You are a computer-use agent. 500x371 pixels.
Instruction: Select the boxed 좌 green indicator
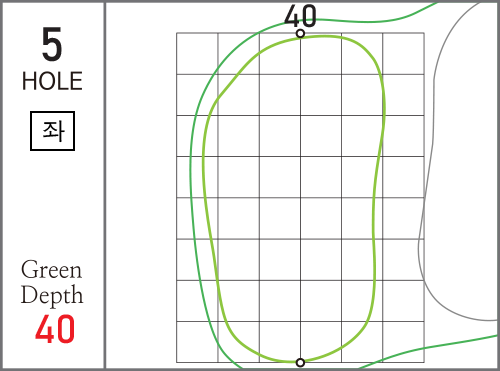pyautogui.click(x=52, y=131)
